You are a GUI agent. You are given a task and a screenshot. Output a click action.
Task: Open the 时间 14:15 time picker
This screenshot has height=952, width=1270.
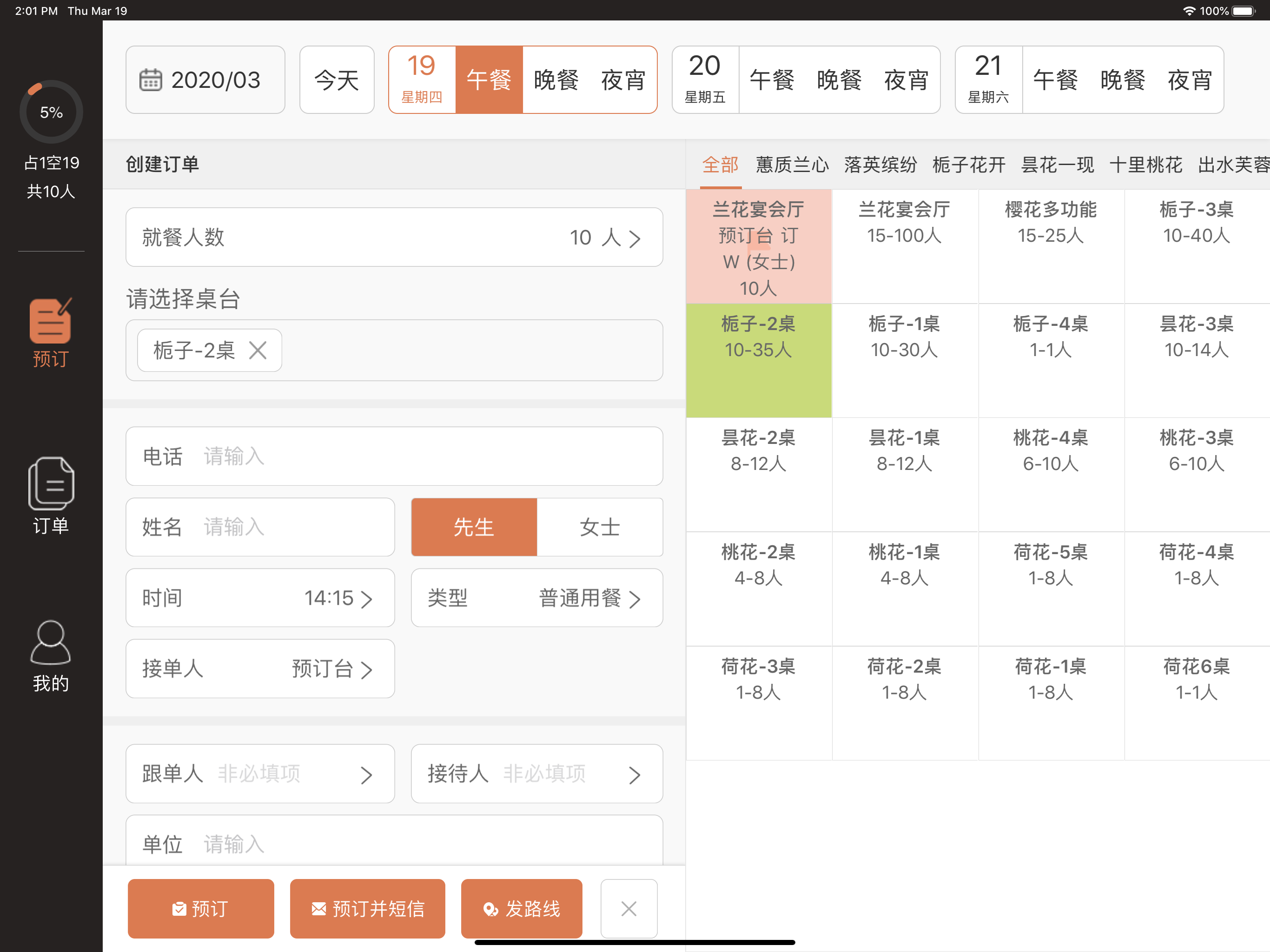[260, 598]
